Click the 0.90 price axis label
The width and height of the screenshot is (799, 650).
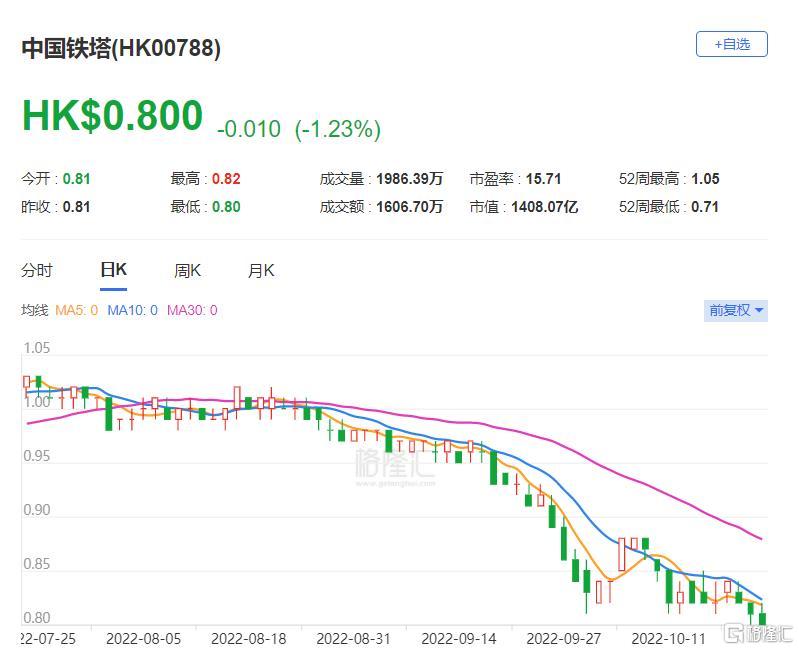tap(37, 510)
